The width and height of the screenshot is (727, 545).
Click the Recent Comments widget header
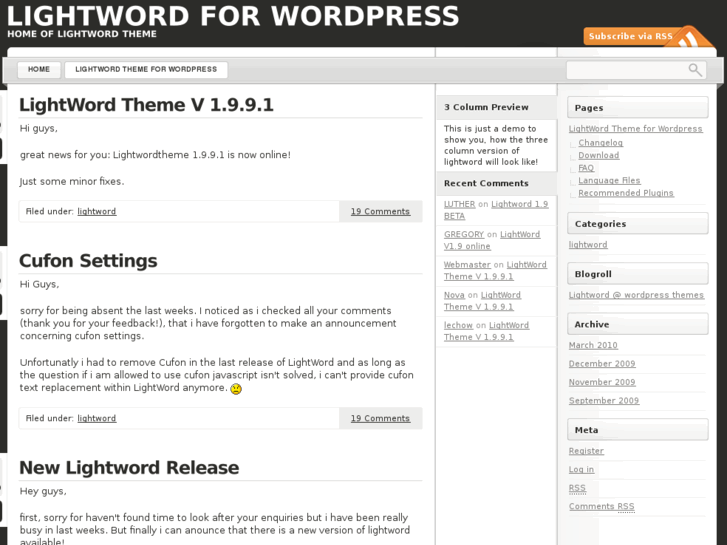point(496,183)
